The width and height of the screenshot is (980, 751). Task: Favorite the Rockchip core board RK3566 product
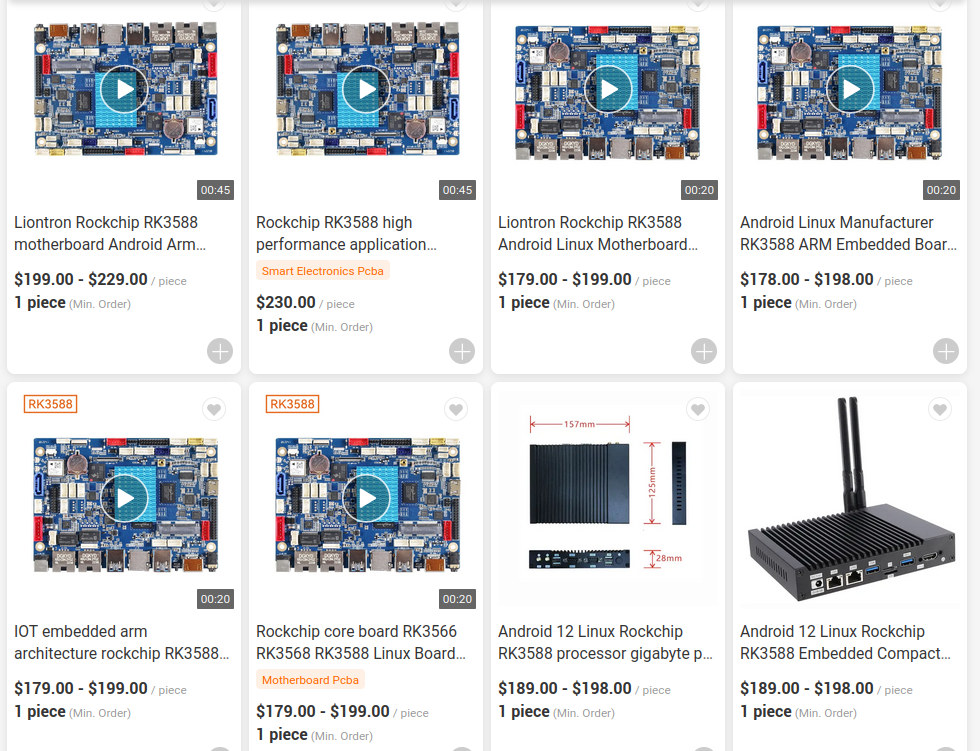pos(456,409)
